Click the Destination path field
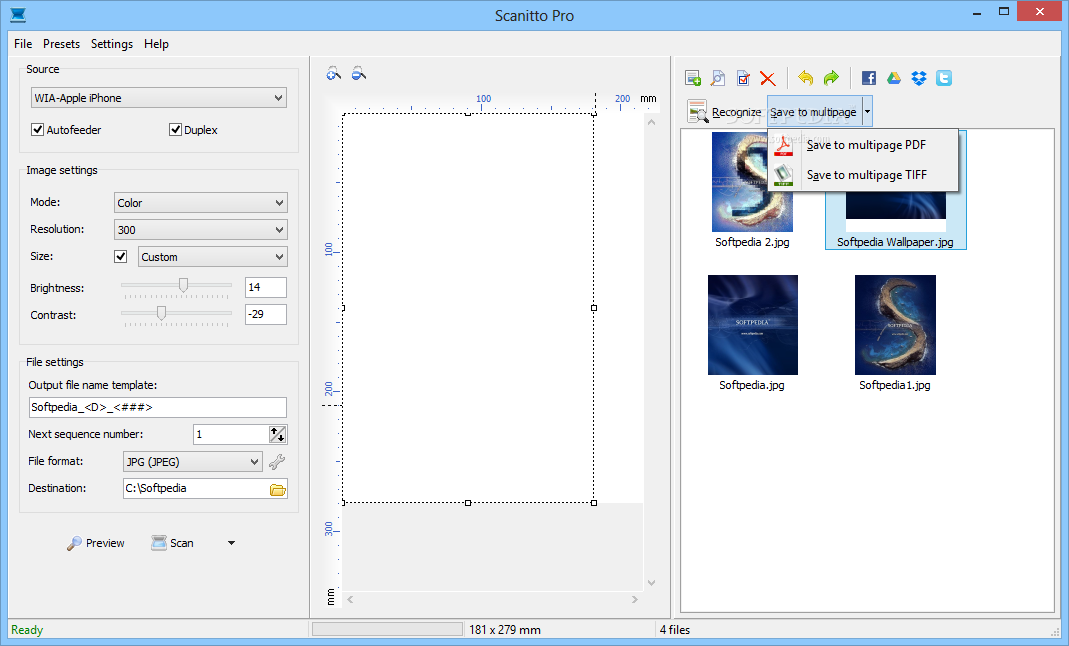Screen dimensions: 1069x646 tap(196, 489)
